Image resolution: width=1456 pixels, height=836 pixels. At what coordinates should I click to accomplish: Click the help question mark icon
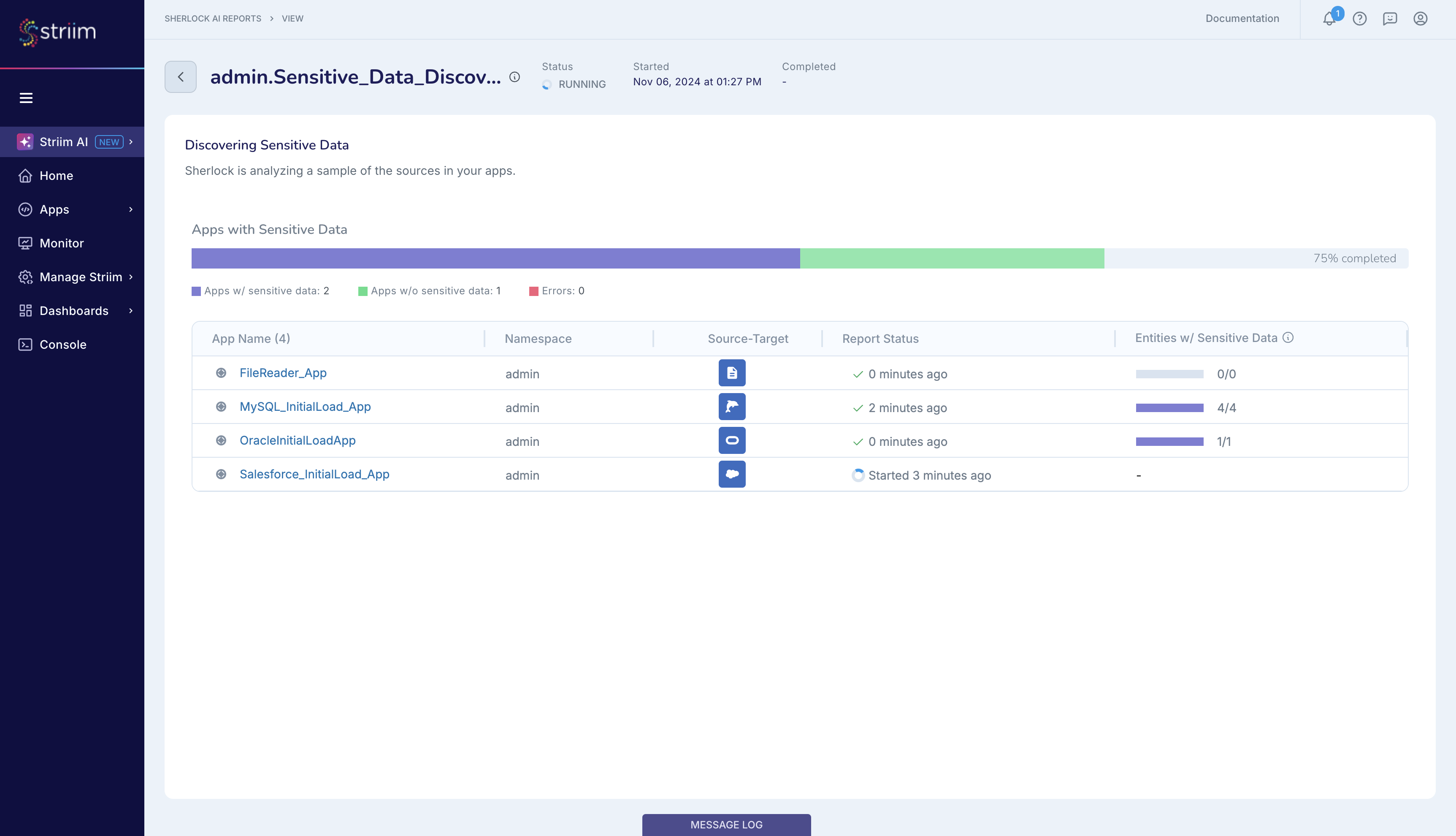coord(1359,19)
